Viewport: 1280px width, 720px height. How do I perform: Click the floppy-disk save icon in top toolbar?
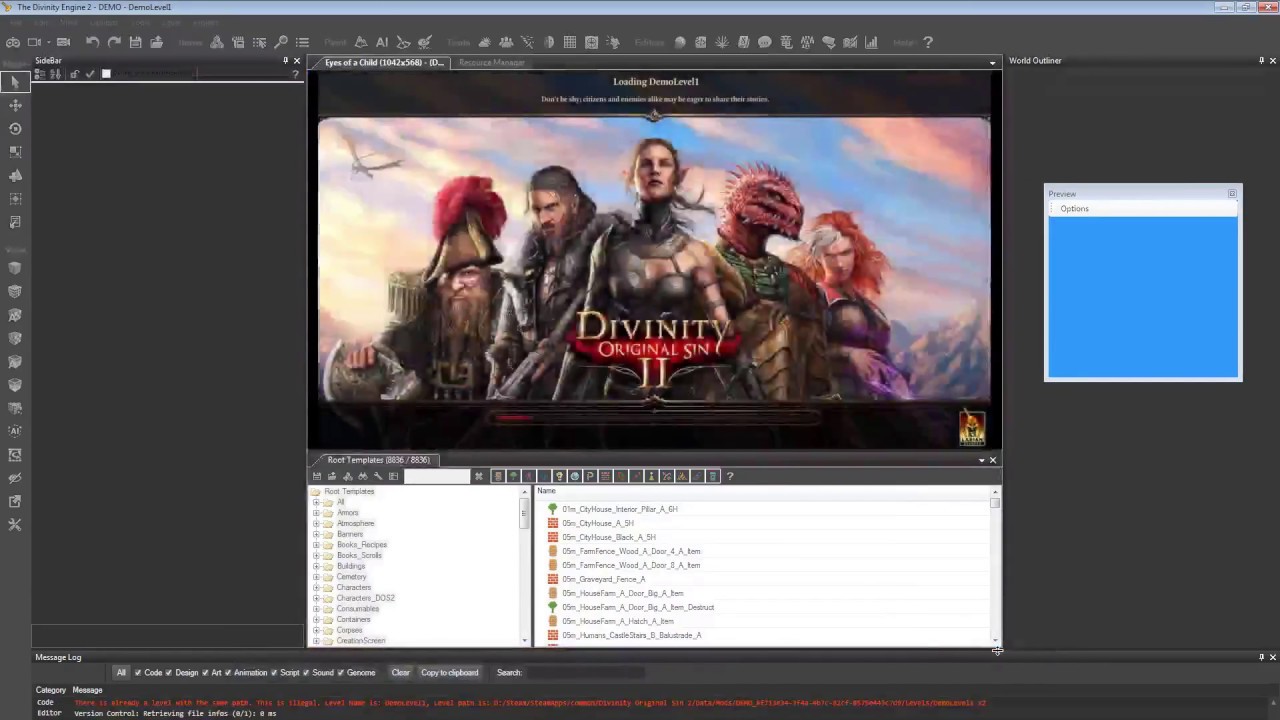coord(135,42)
